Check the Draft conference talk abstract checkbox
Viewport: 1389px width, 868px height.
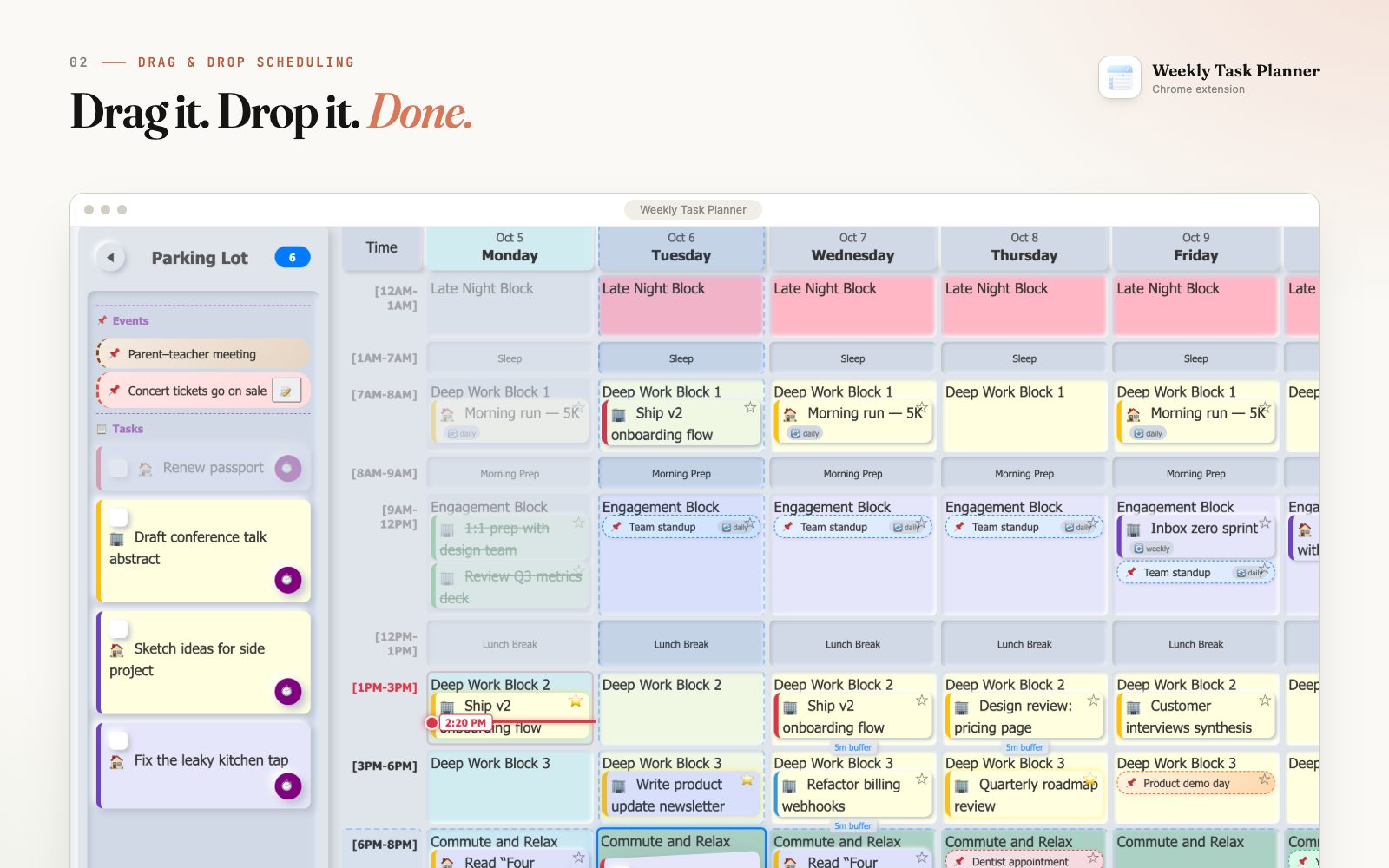click(x=118, y=517)
